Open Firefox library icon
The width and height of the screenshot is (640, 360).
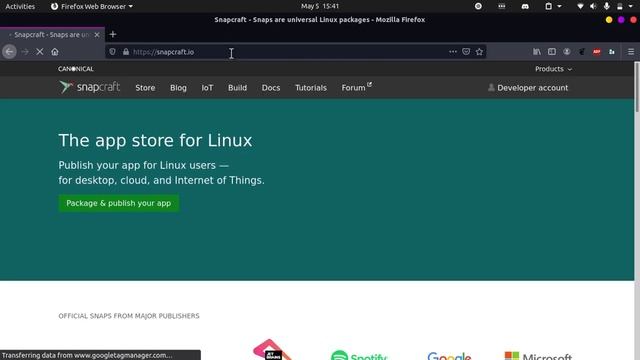(537, 51)
